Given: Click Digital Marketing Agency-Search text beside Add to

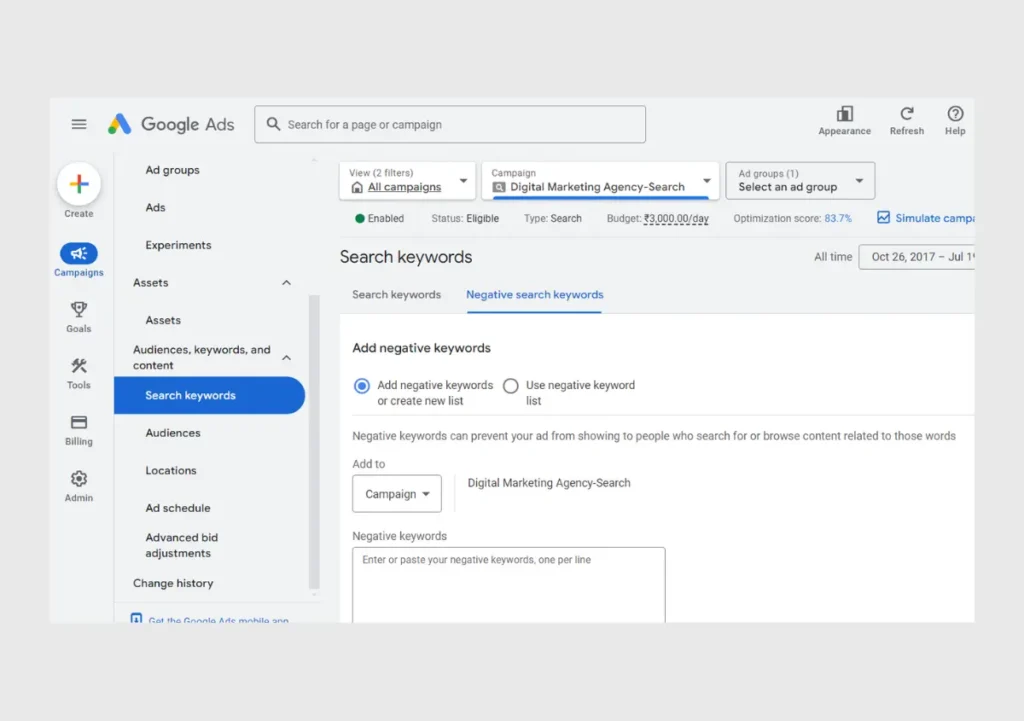Looking at the screenshot, I should click(549, 483).
